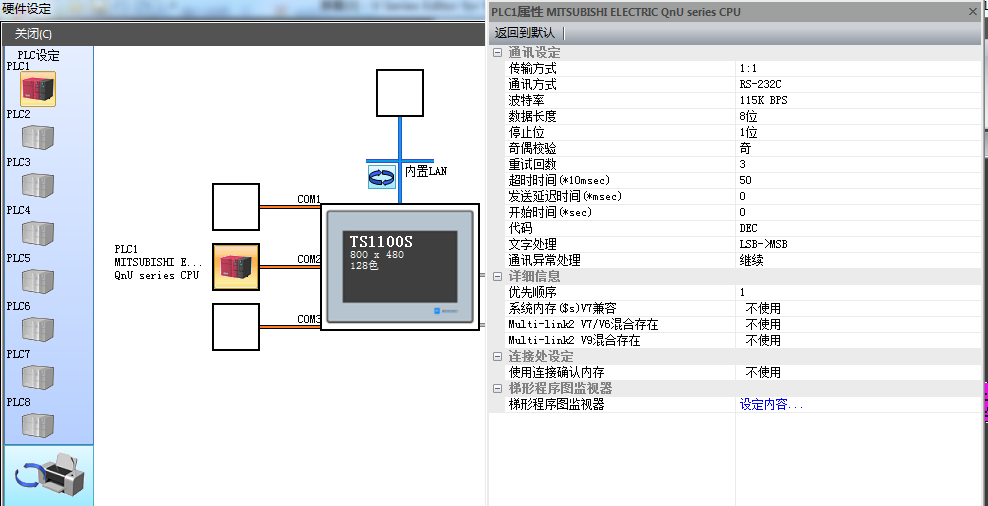Click the 通讯方式 value RS-232C
Image resolution: width=988 pixels, height=506 pixels.
[x=760, y=85]
